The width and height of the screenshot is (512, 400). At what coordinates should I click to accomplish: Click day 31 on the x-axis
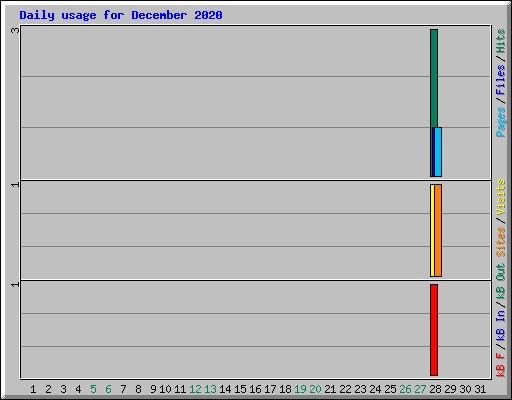tap(480, 389)
